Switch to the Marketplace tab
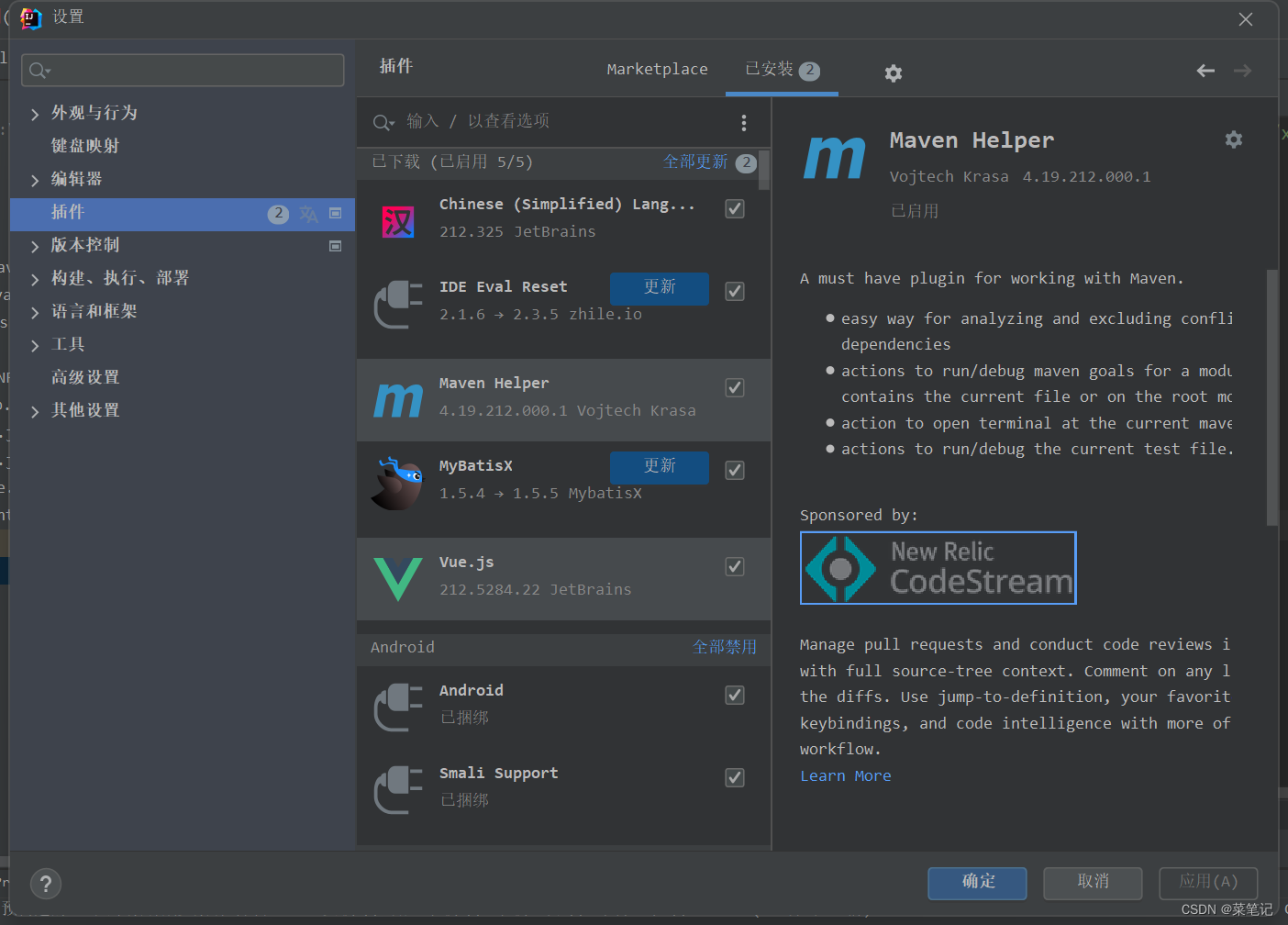This screenshot has height=925, width=1288. coord(657,70)
